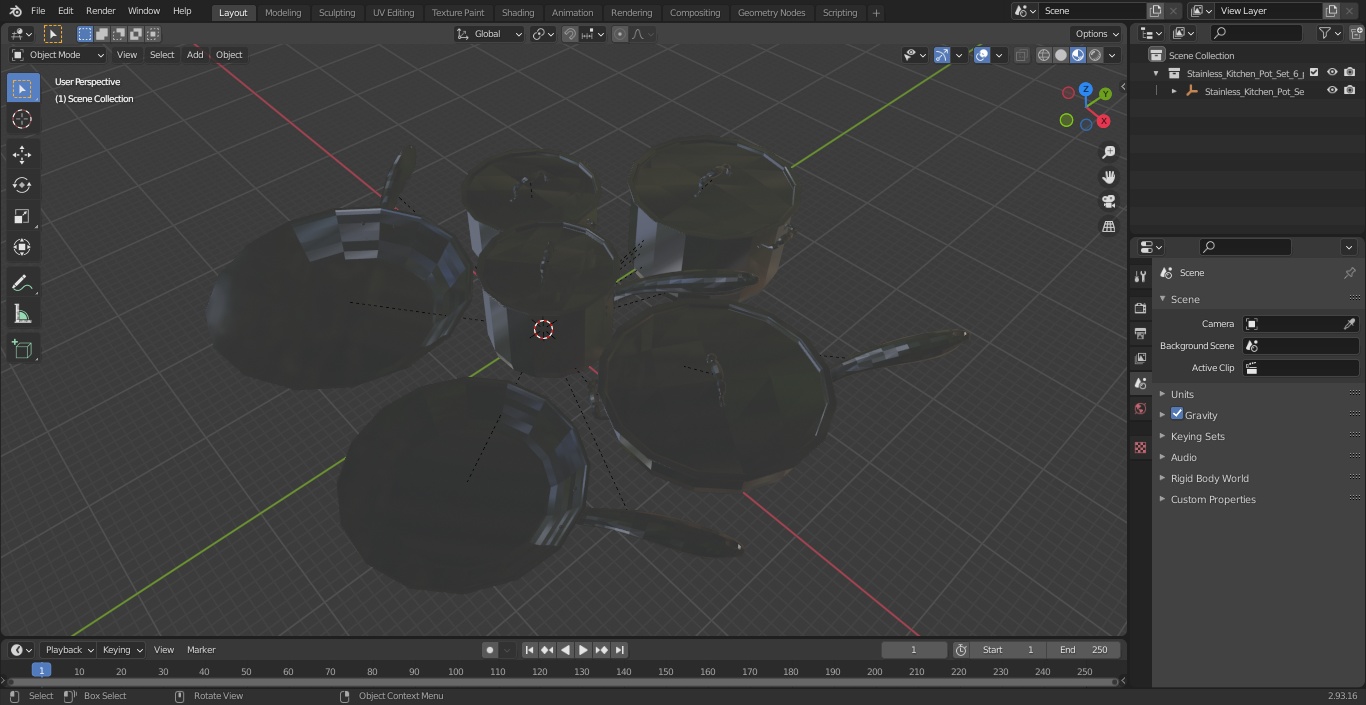The image size is (1366, 705).
Task: Toggle viewport gizmos
Action: 942,55
